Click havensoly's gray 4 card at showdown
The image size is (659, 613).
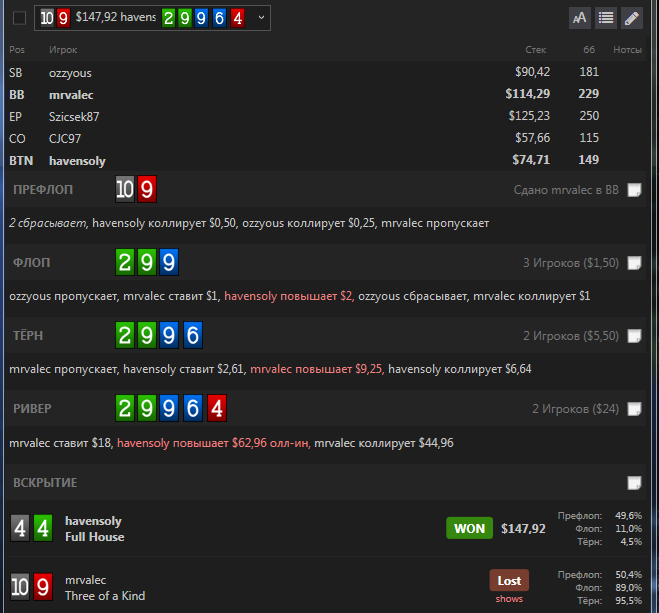[20, 528]
